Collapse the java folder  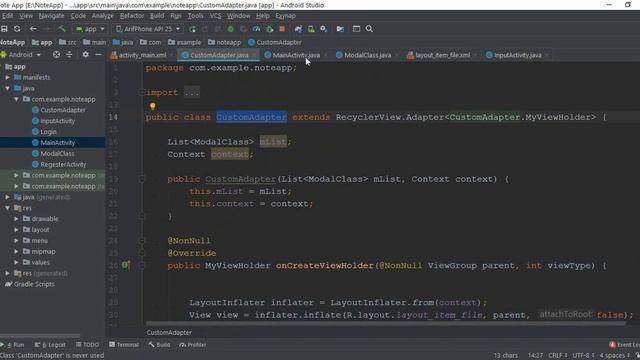[7, 88]
